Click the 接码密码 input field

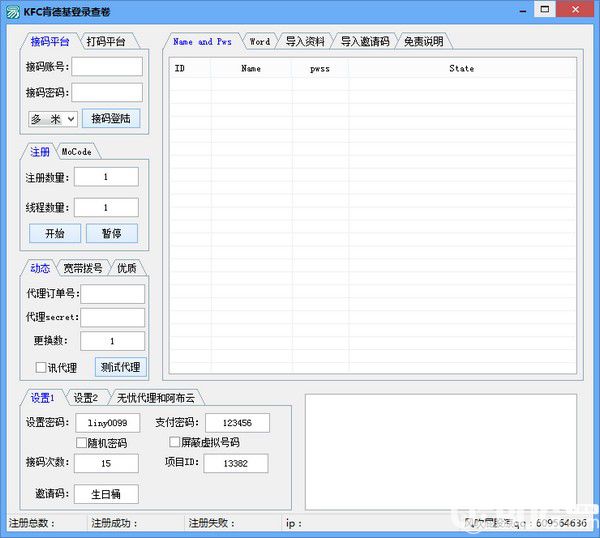tap(107, 92)
